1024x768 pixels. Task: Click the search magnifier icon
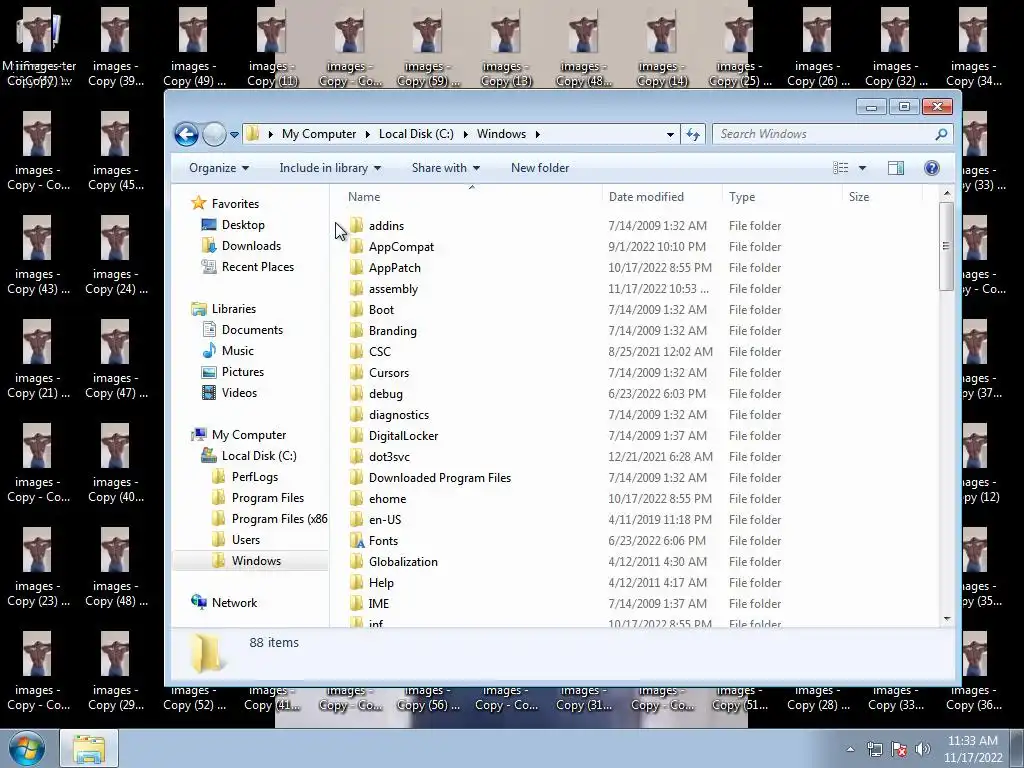pyautogui.click(x=941, y=134)
